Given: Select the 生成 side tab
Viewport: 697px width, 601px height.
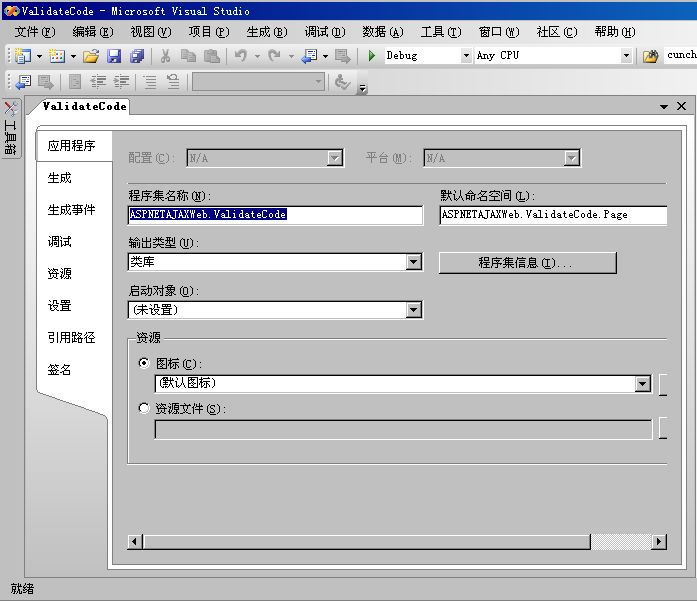Looking at the screenshot, I should point(60,178).
